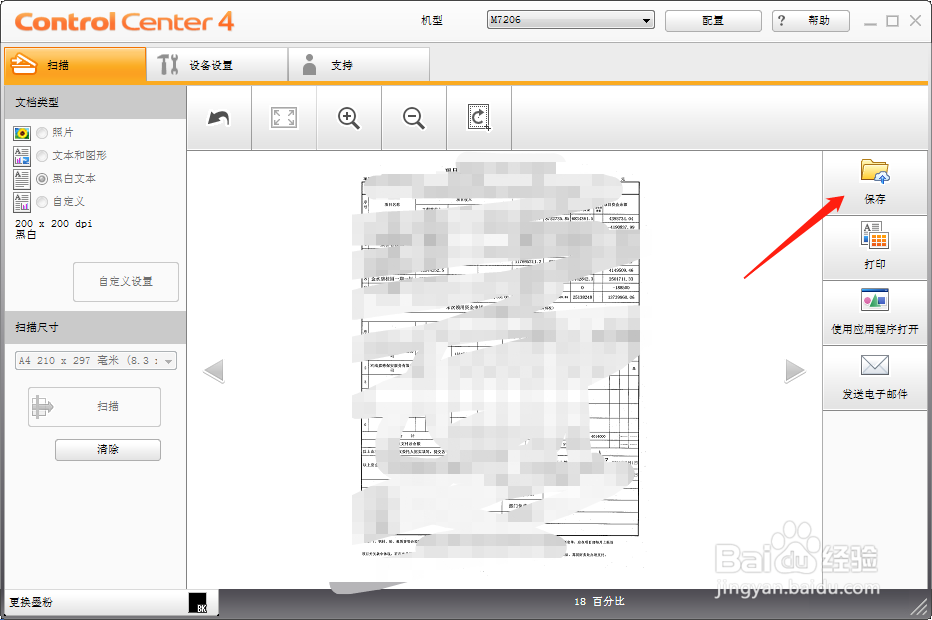The height and width of the screenshot is (620, 932).
Task: Click the black-white text type icon
Action: (22, 179)
